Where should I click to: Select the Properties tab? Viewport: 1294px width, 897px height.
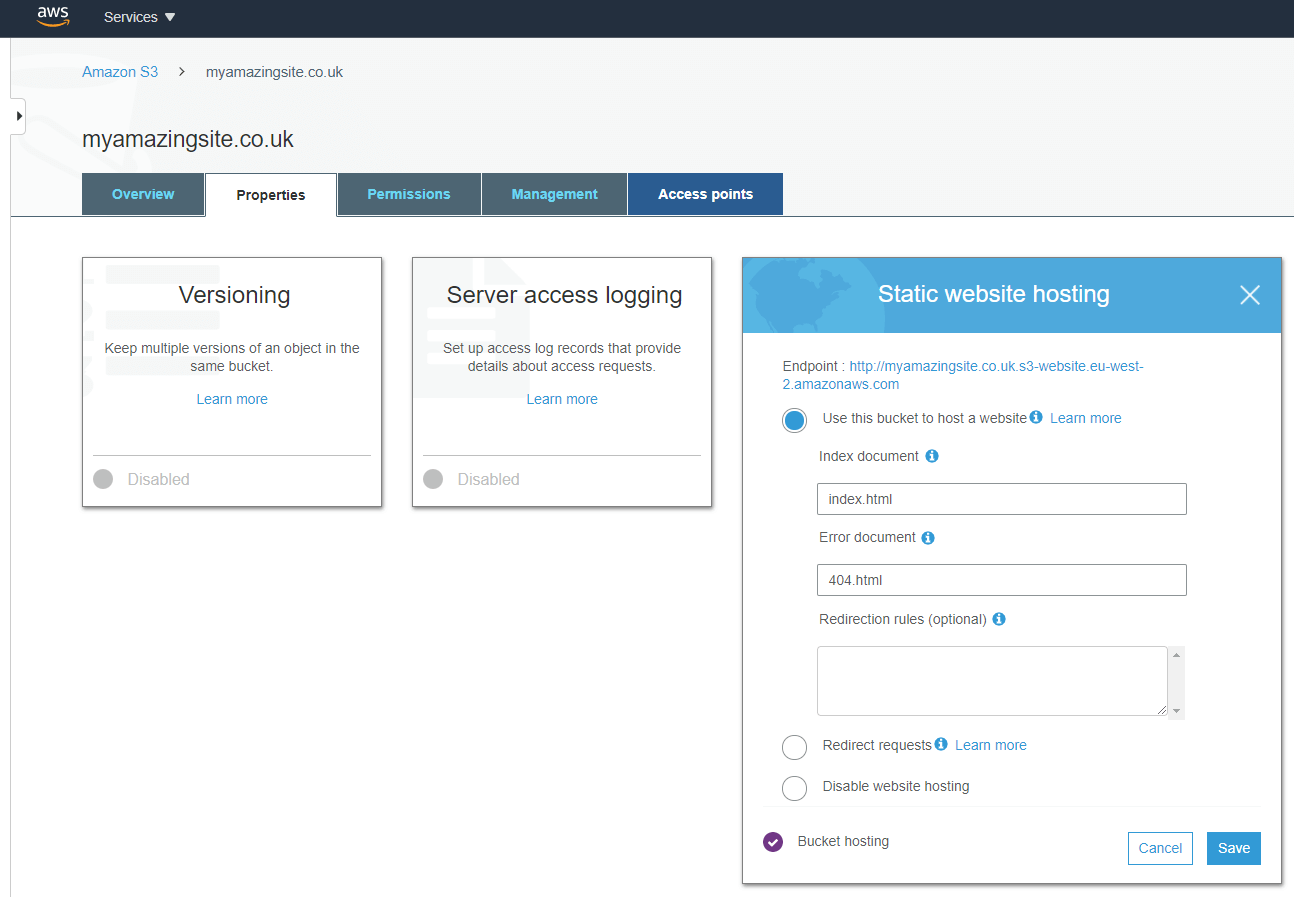(271, 195)
